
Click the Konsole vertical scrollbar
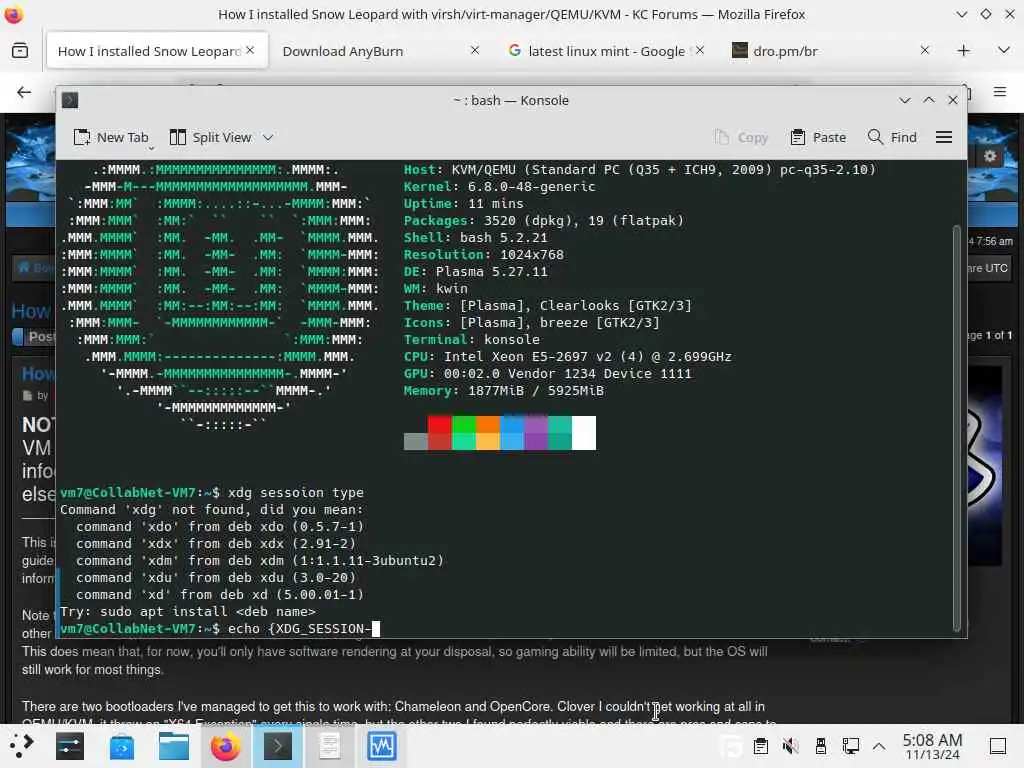[x=957, y=428]
